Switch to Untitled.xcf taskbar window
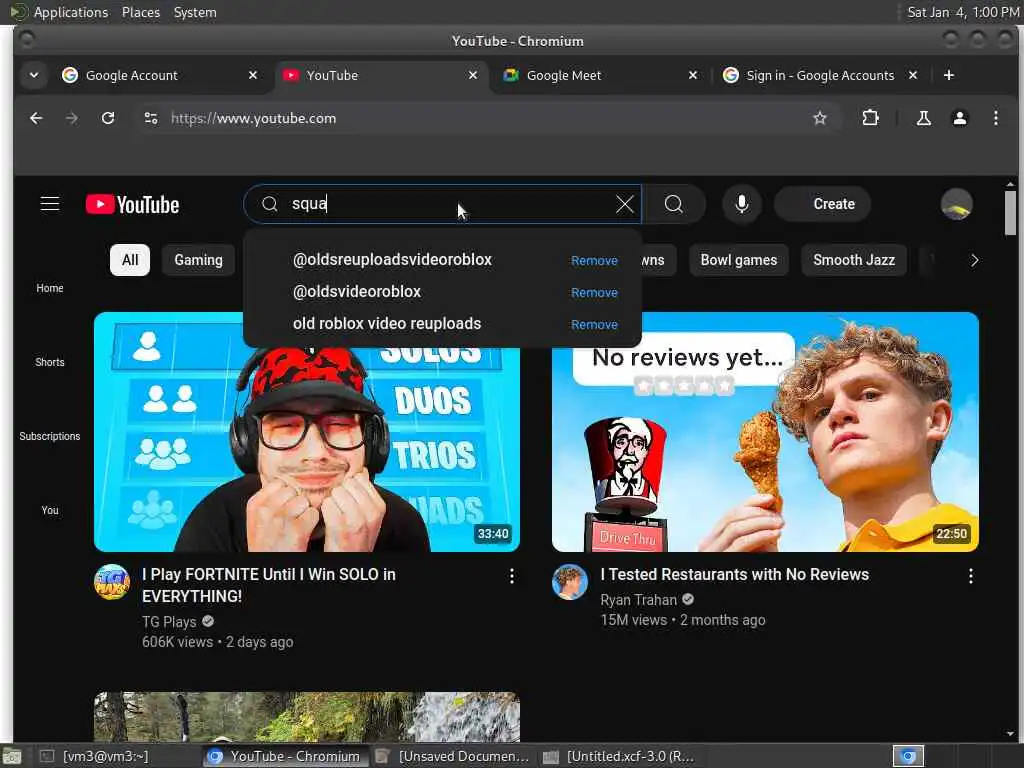Viewport: 1024px width, 768px height. click(619, 756)
